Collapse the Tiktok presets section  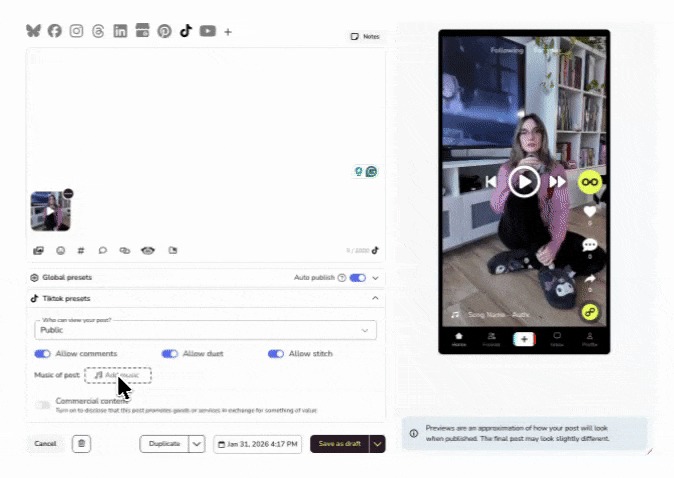[375, 298]
